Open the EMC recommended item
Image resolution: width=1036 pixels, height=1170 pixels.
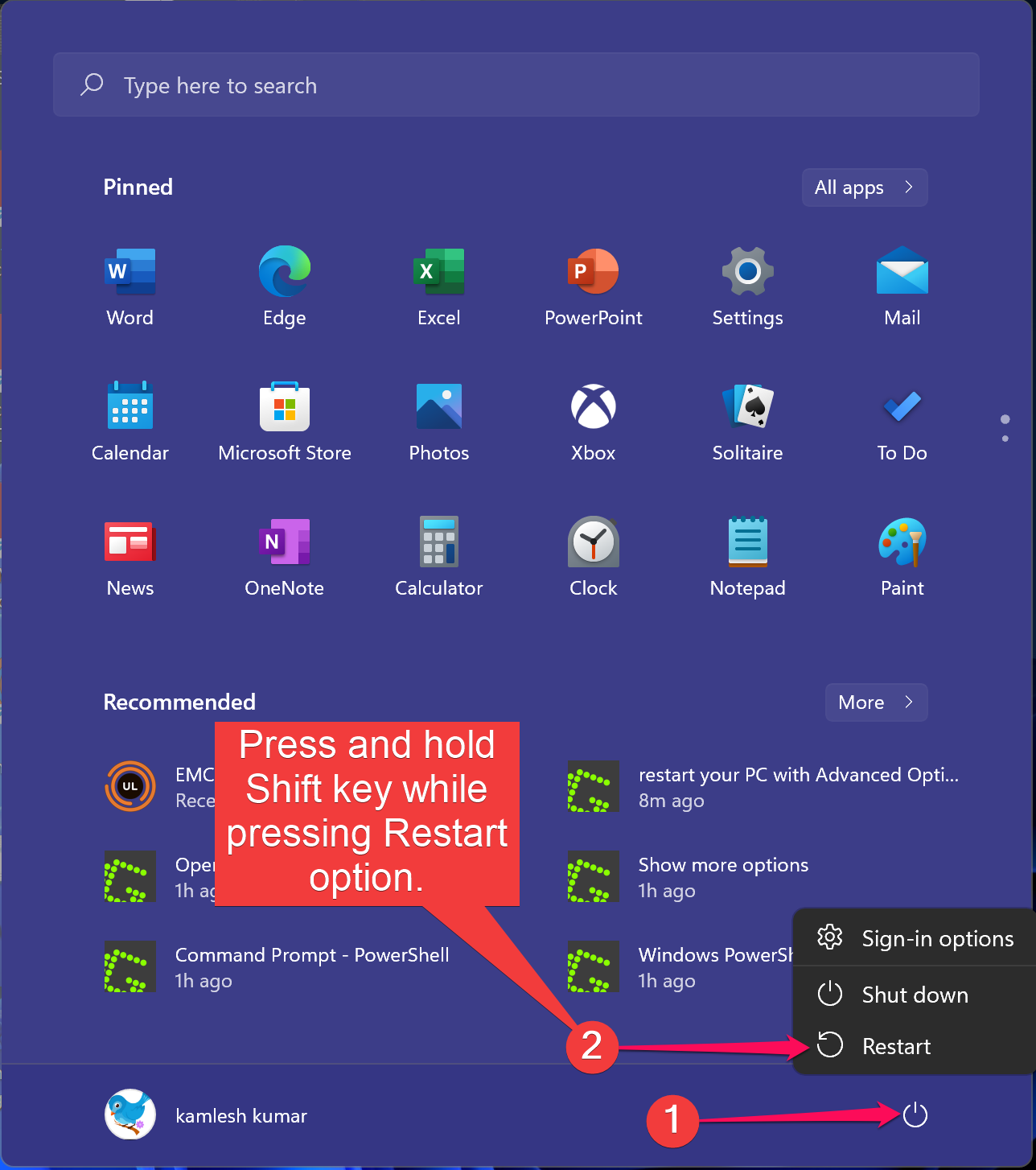(159, 787)
